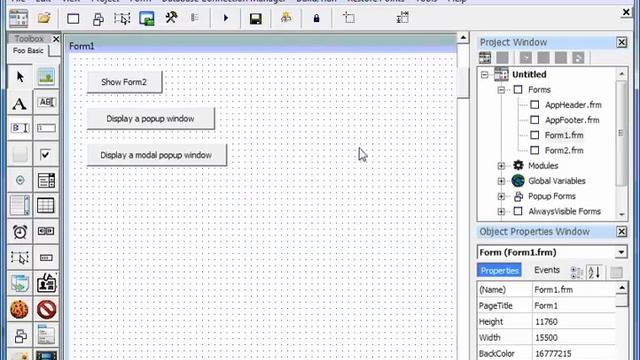
Task: Save the project with the floppy disk icon
Action: pos(256,19)
